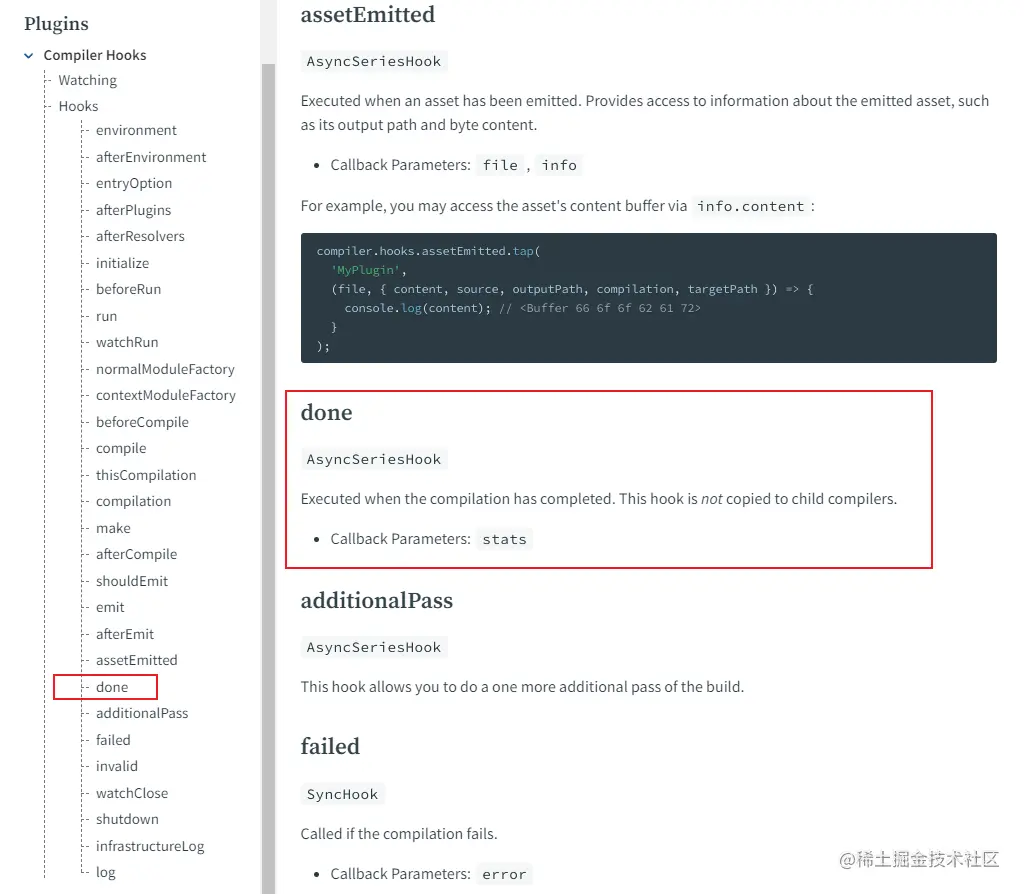
Task: Click the assetEmitted heading anchor
Action: tap(367, 15)
